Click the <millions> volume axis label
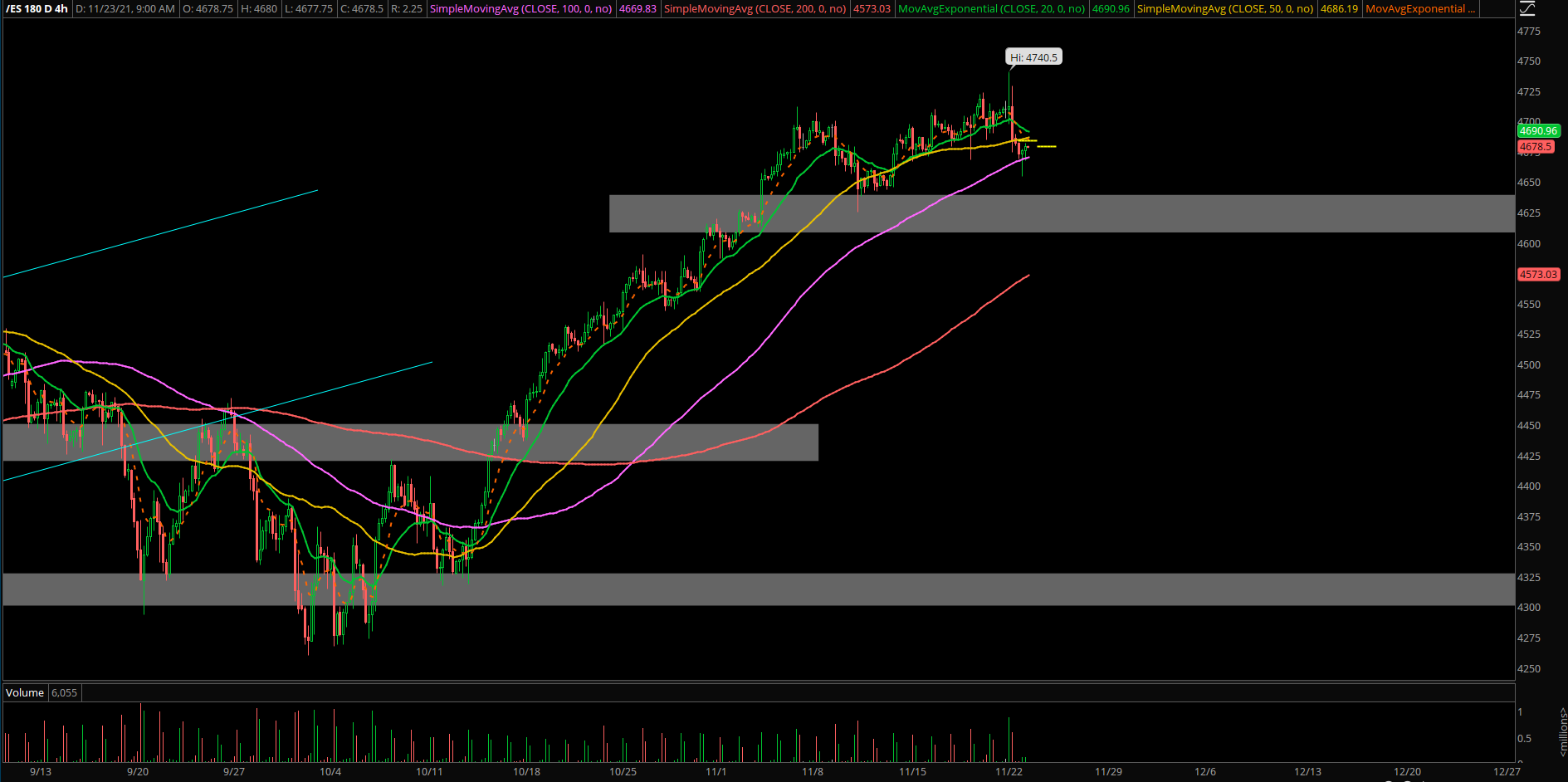Viewport: 1568px width, 782px height. (1562, 731)
